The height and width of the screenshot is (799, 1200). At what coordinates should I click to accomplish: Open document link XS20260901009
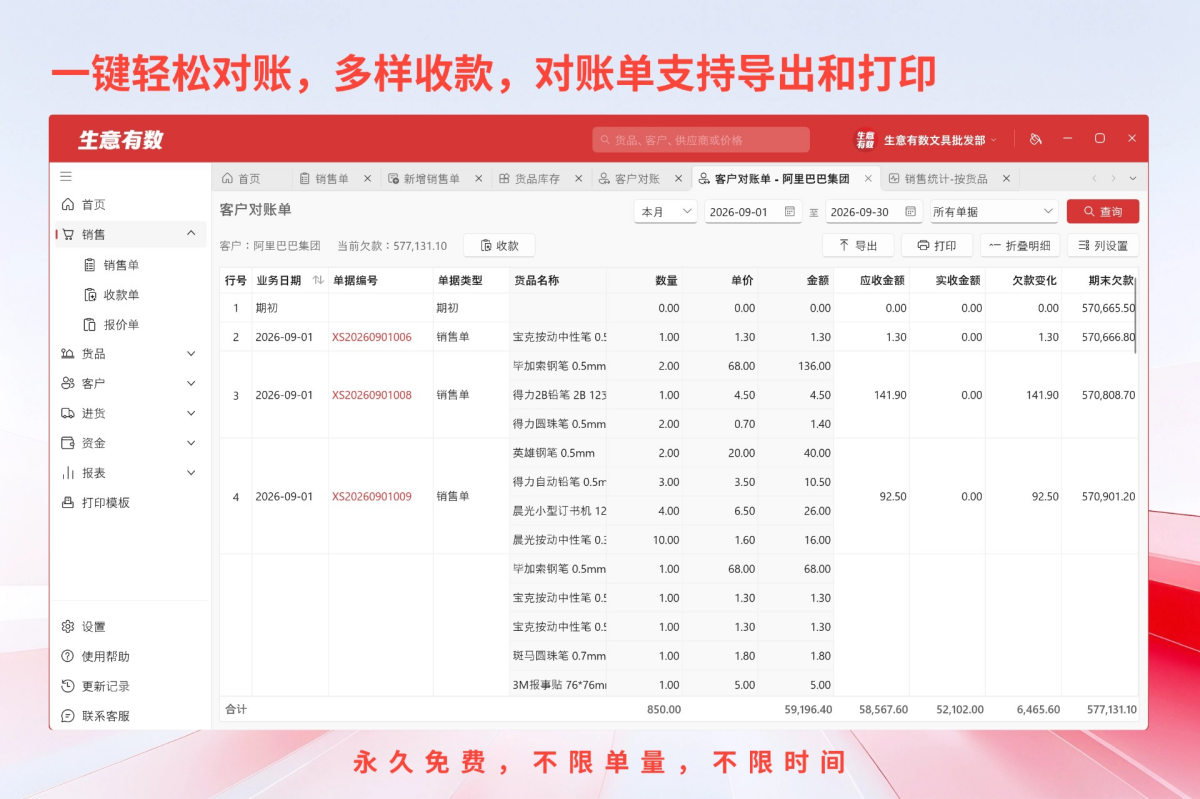point(371,496)
